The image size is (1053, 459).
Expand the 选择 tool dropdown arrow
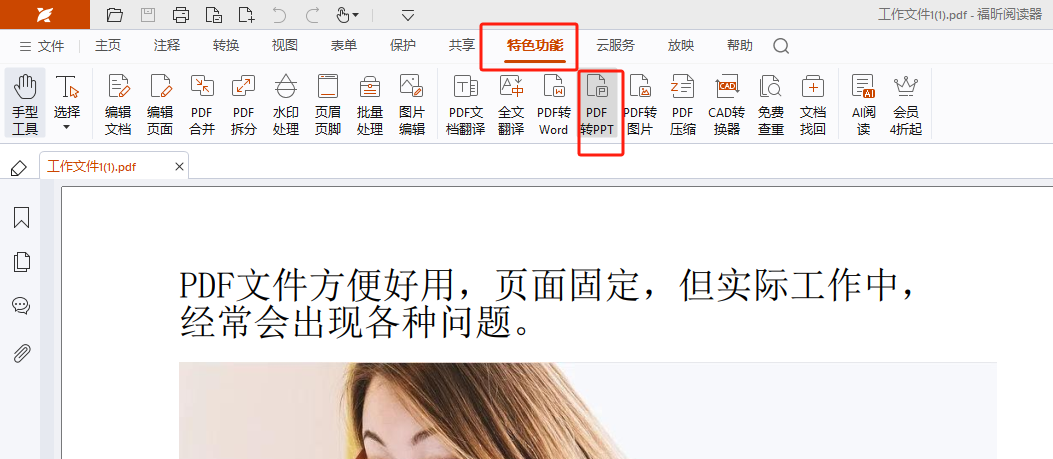67,128
